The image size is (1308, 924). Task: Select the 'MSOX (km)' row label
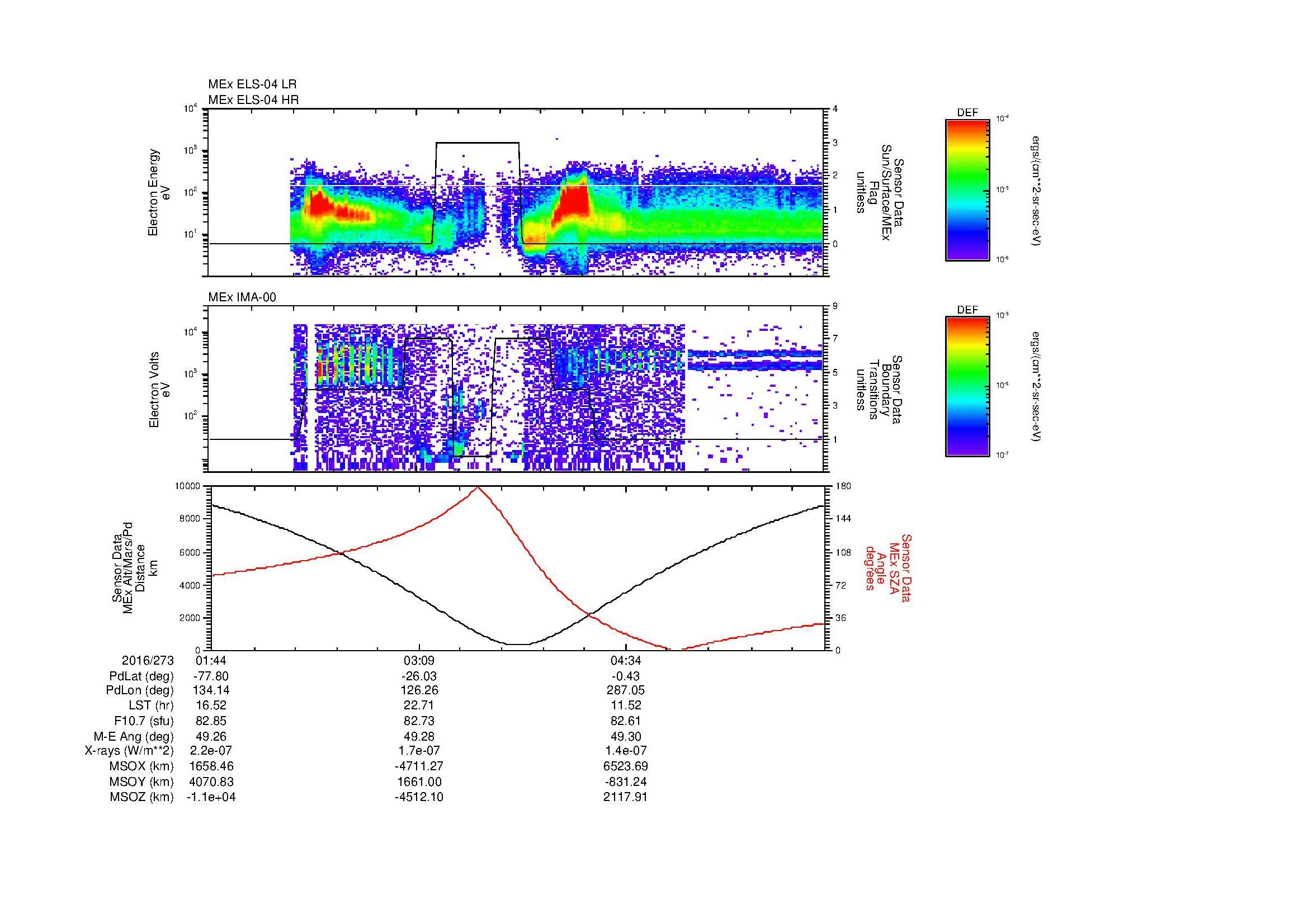(143, 766)
